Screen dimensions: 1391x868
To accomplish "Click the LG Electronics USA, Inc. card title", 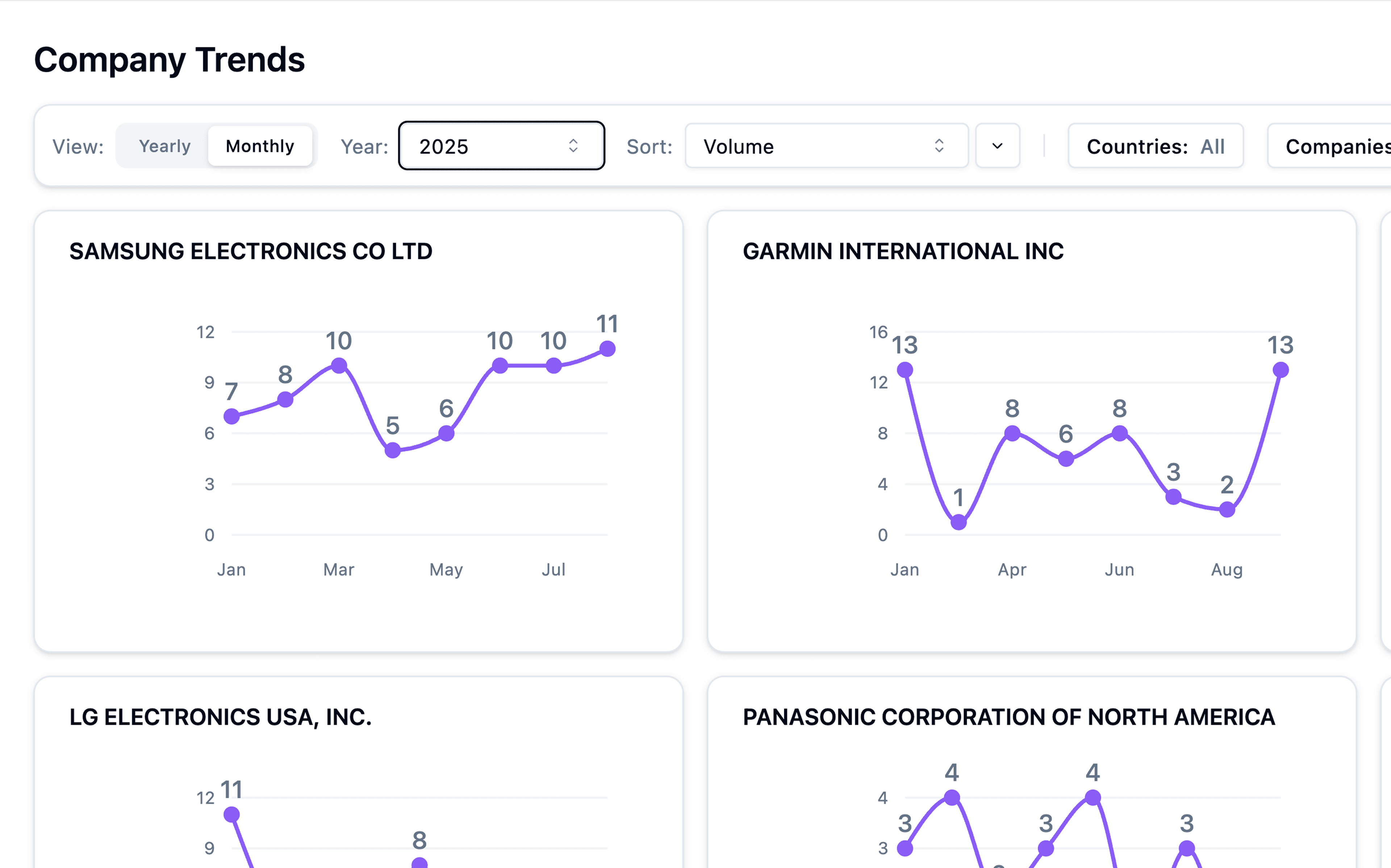I will (x=221, y=717).
